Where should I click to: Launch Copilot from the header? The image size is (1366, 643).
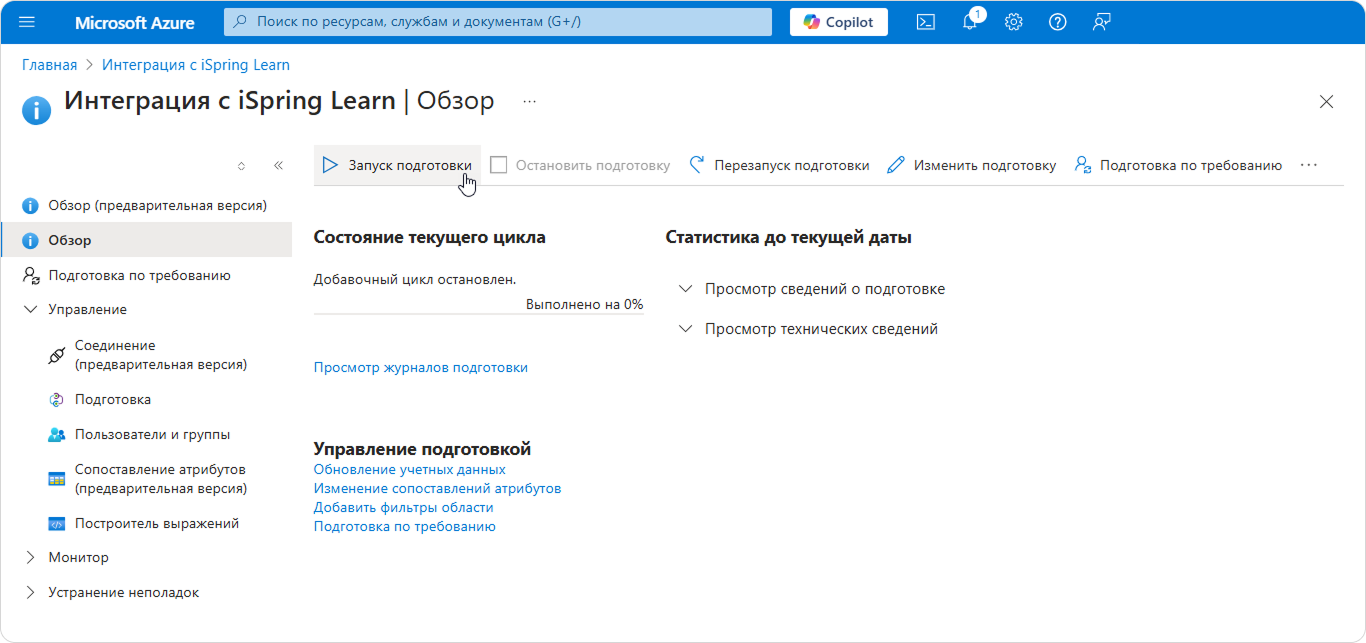point(839,22)
